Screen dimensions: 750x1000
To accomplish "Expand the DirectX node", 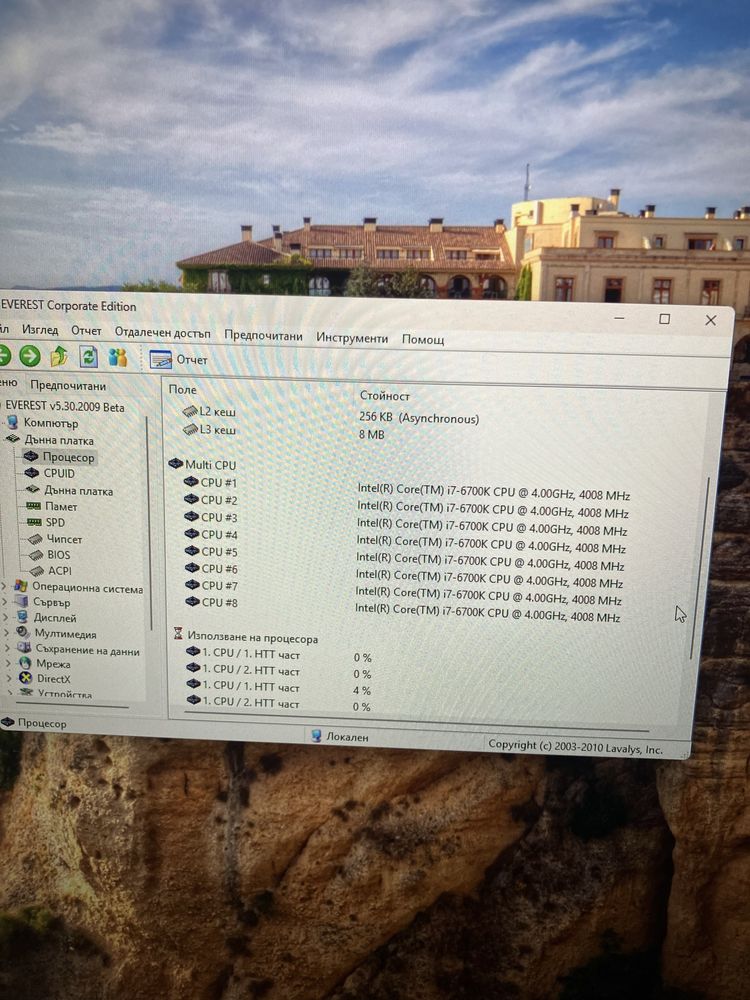I will point(10,679).
